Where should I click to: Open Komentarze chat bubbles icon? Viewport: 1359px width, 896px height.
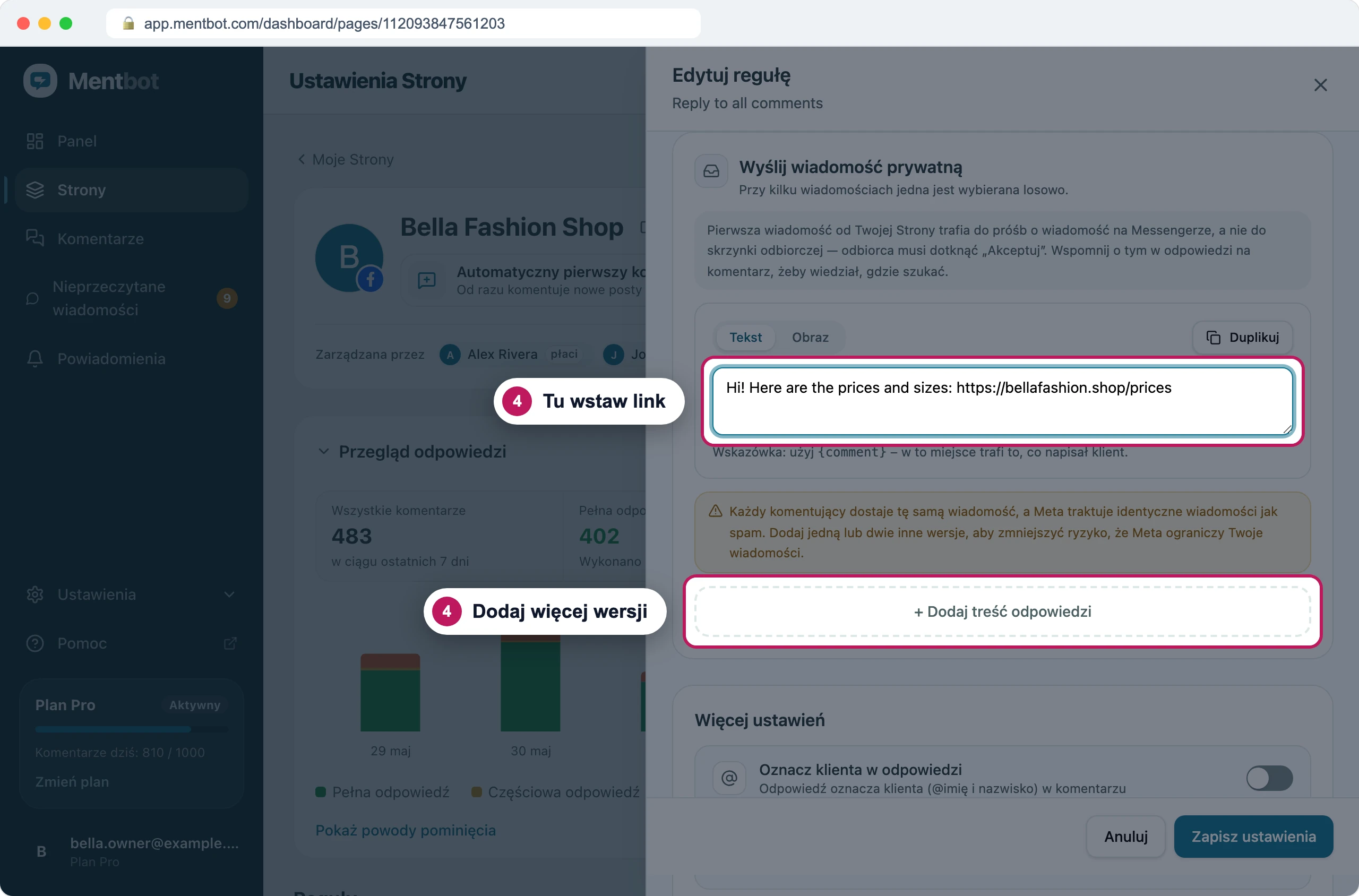pyautogui.click(x=35, y=238)
